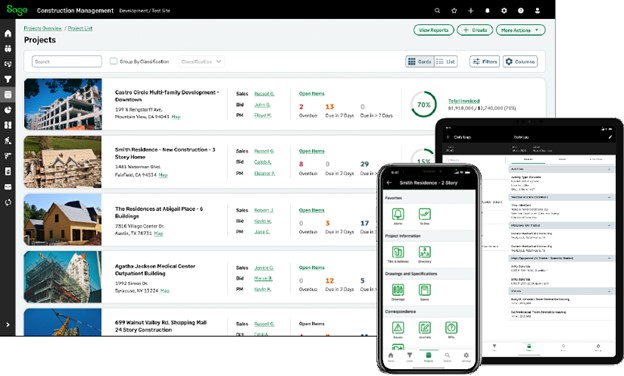
Task: Open the help question mark icon
Action: (521, 11)
